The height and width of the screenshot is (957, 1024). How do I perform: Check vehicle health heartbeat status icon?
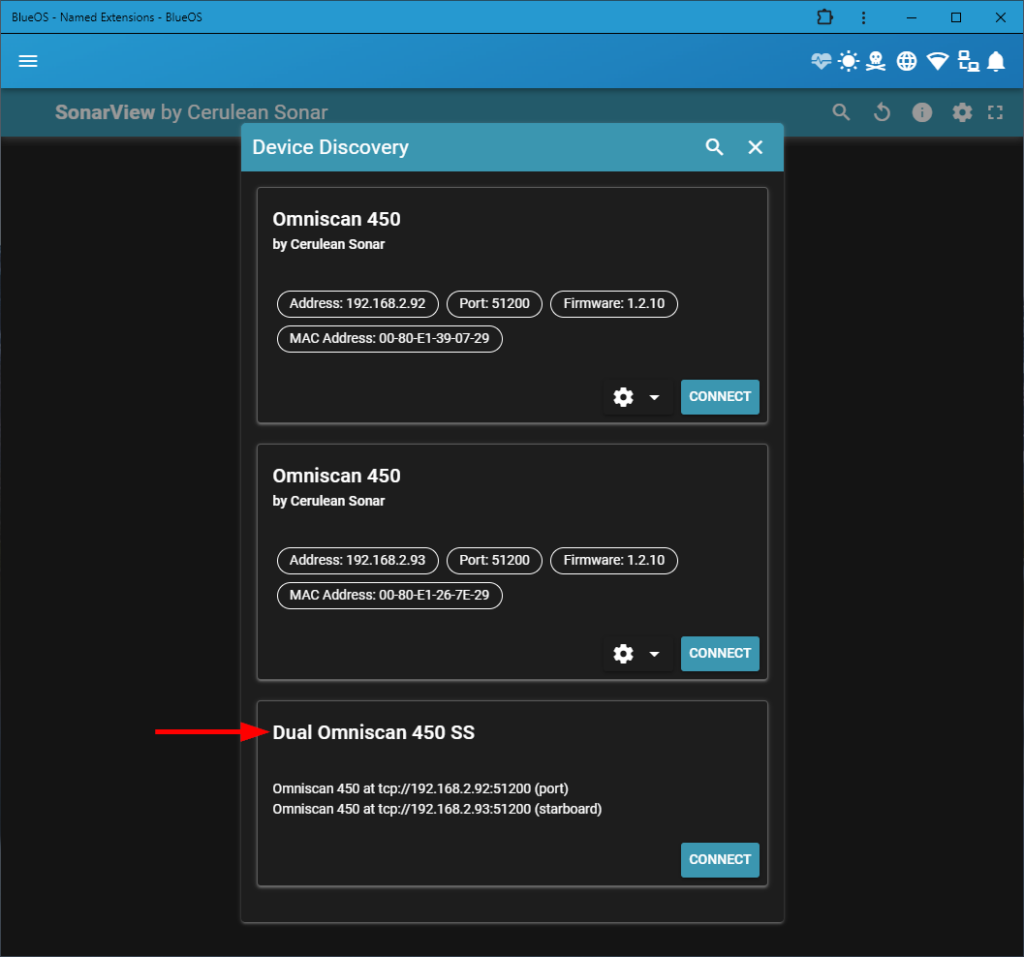point(820,61)
